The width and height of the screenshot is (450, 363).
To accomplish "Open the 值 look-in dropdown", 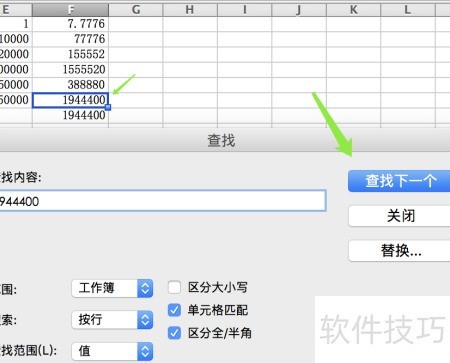I will pyautogui.click(x=112, y=351).
